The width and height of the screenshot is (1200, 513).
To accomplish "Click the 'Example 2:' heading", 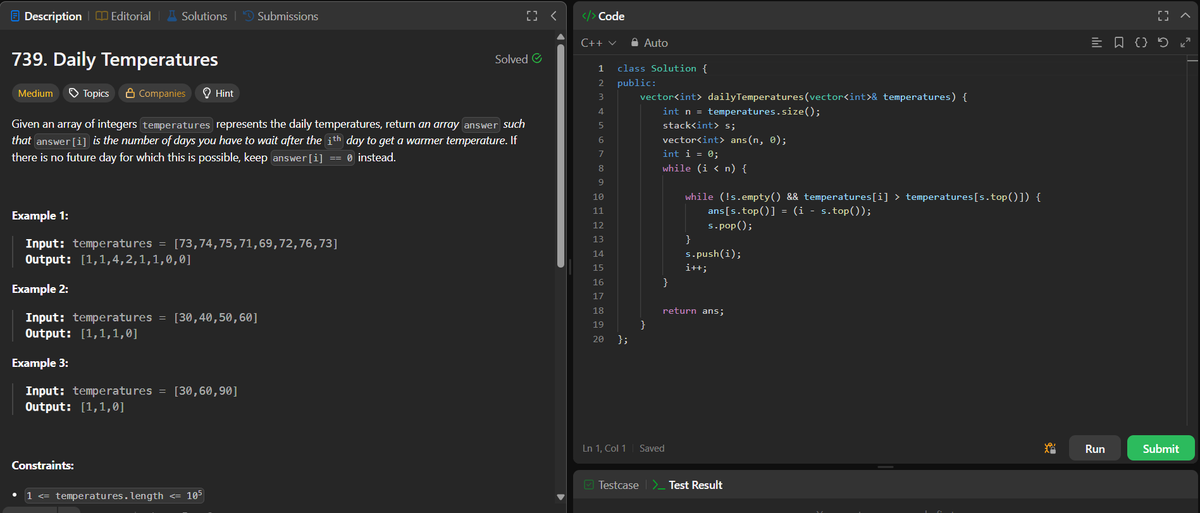I will (x=39, y=289).
